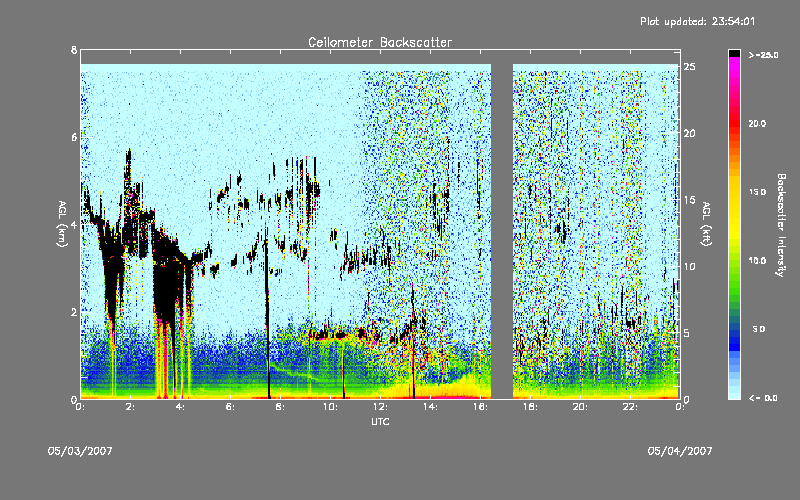Click the thin black vertical streak near 7:30 UTC
800x500 pixels.
tap(267, 316)
